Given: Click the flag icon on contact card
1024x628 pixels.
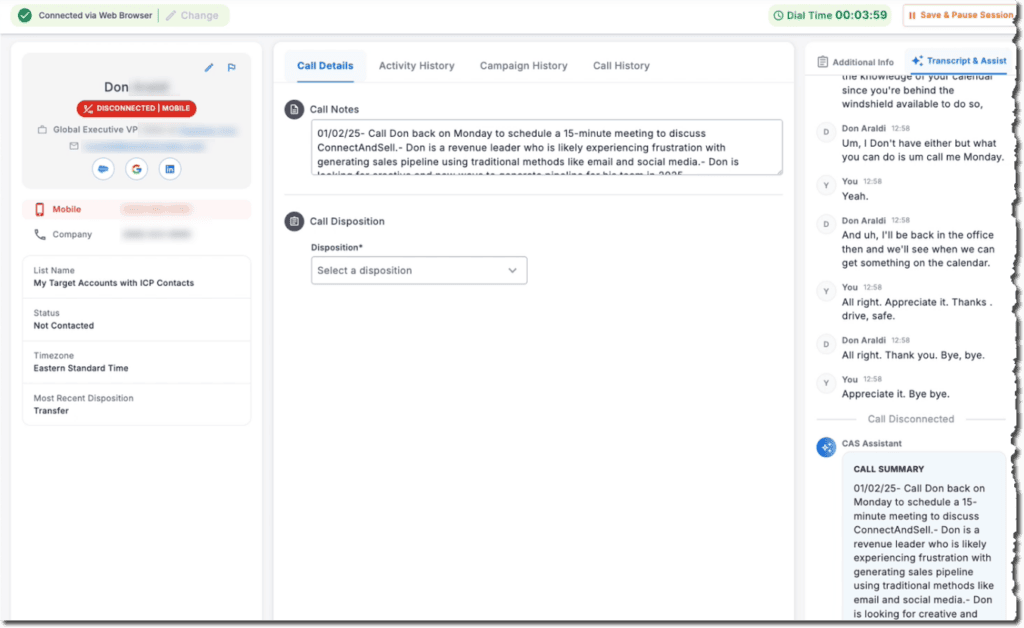Looking at the screenshot, I should click(x=232, y=67).
